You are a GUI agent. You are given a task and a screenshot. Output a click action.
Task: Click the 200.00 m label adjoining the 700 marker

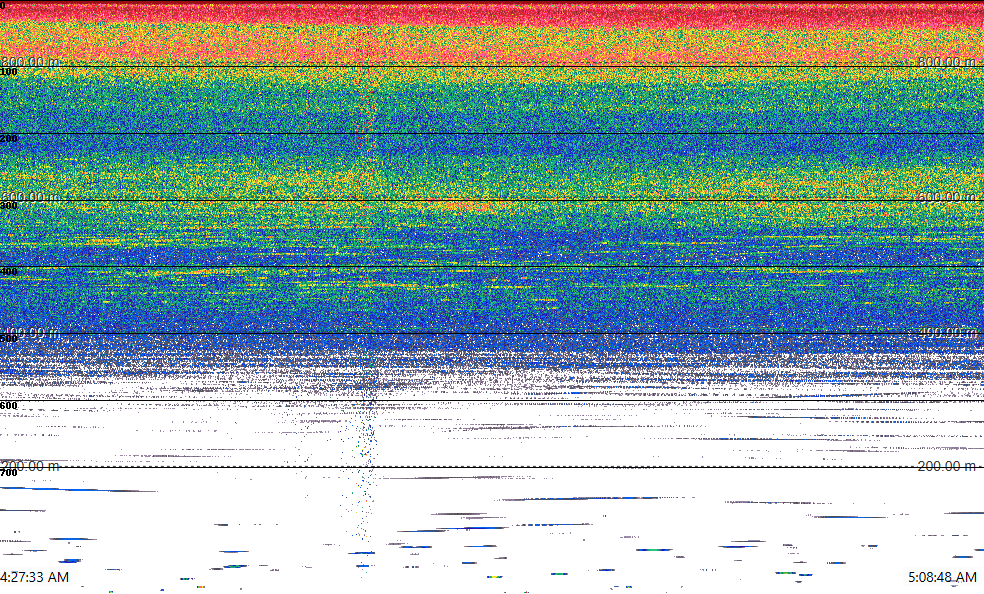click(x=30, y=466)
